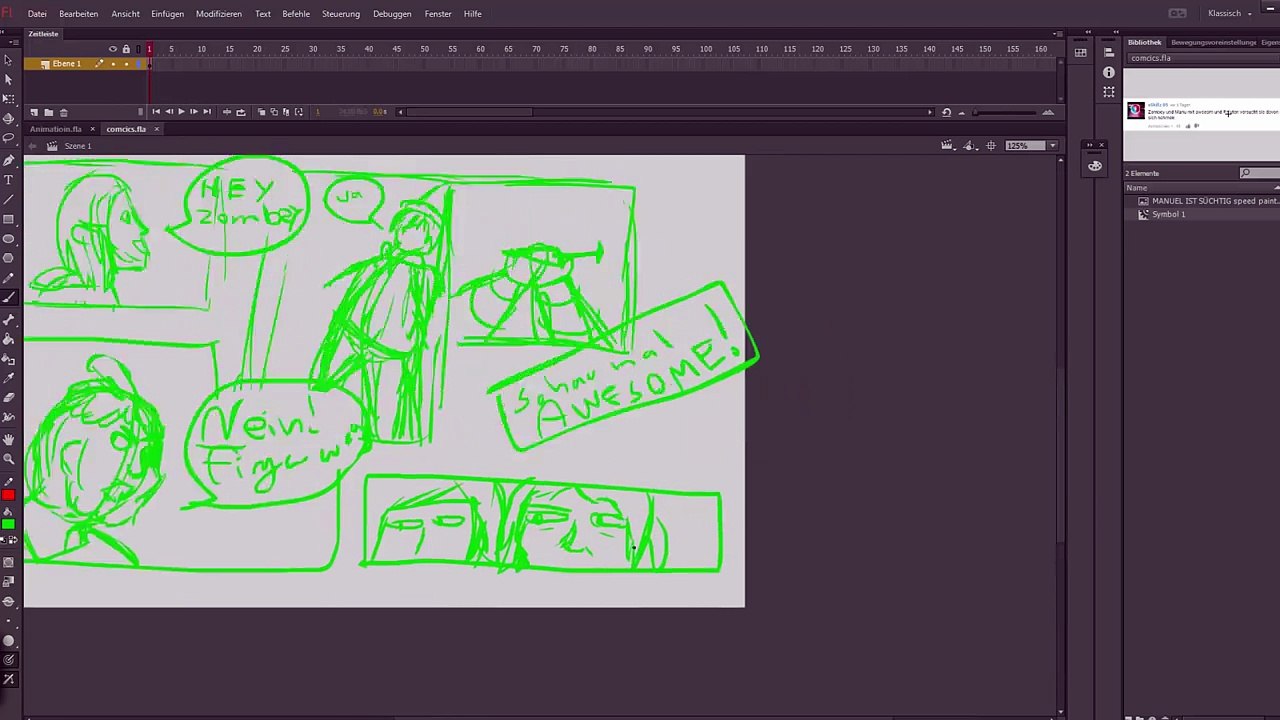1280x720 pixels.
Task: Select the Free Transform tool
Action: tap(8, 99)
